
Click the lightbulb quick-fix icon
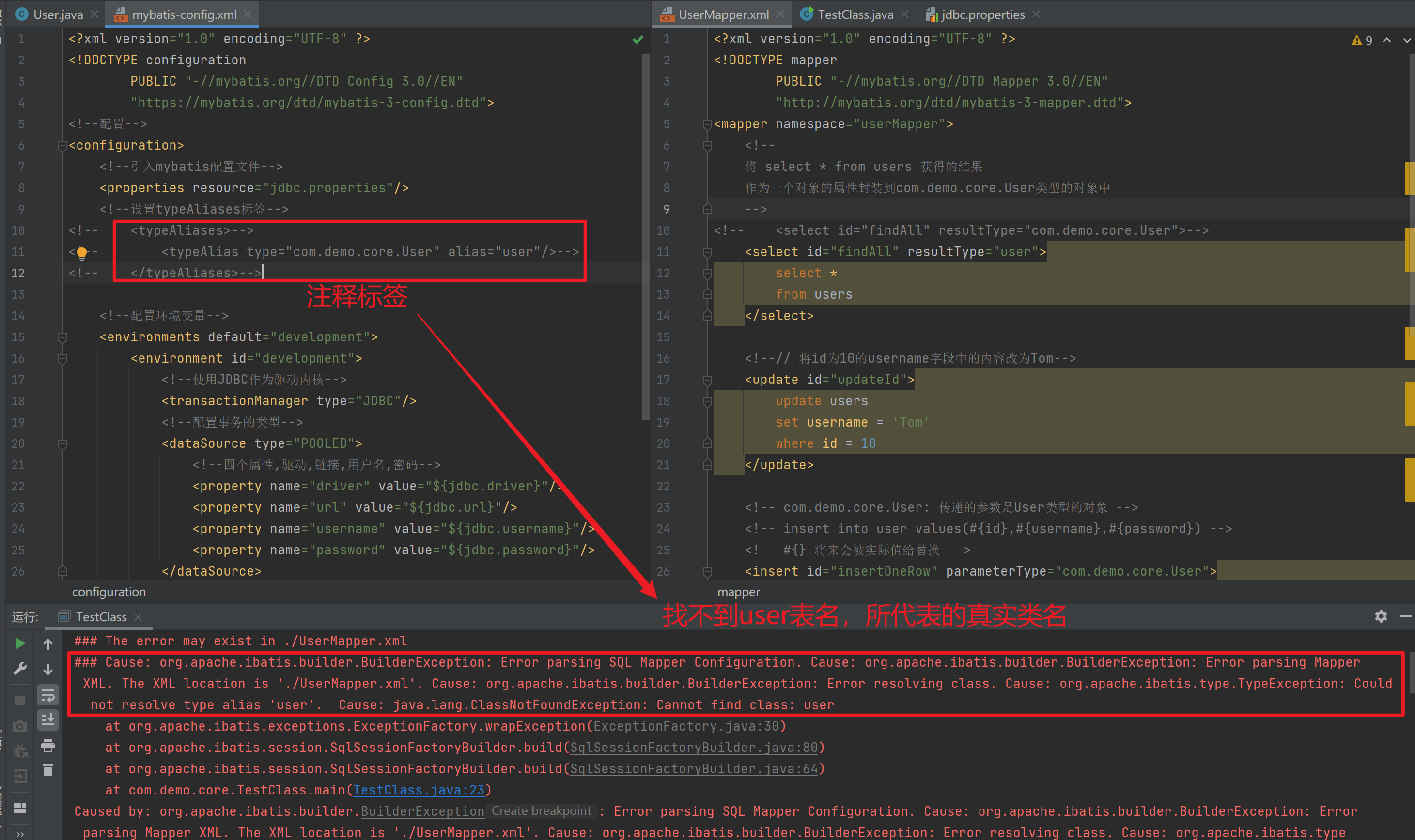pyautogui.click(x=82, y=252)
